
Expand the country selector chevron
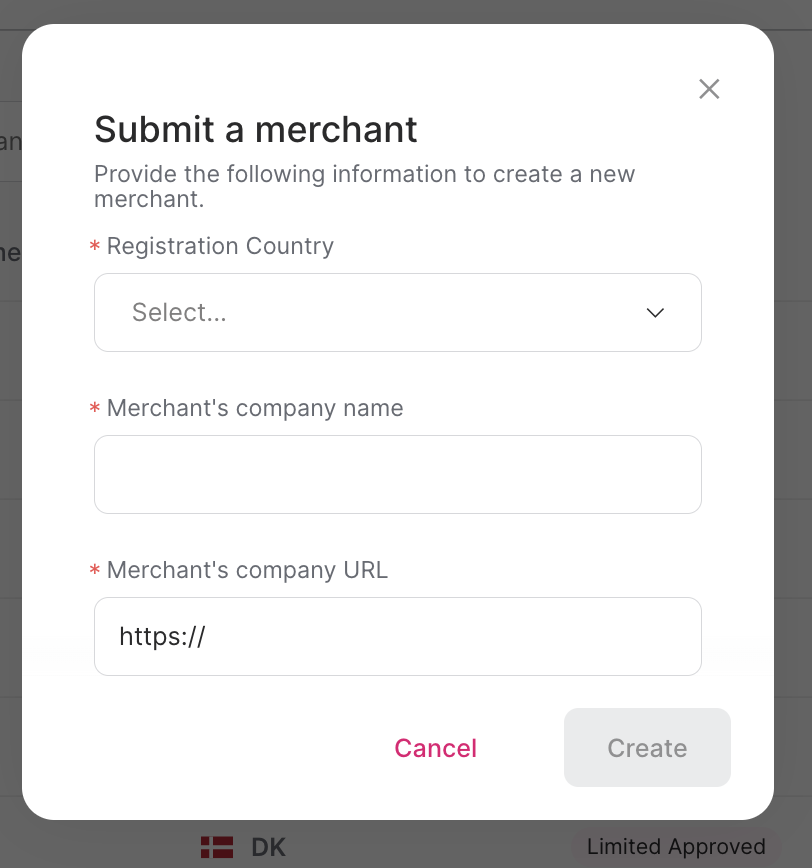point(655,312)
